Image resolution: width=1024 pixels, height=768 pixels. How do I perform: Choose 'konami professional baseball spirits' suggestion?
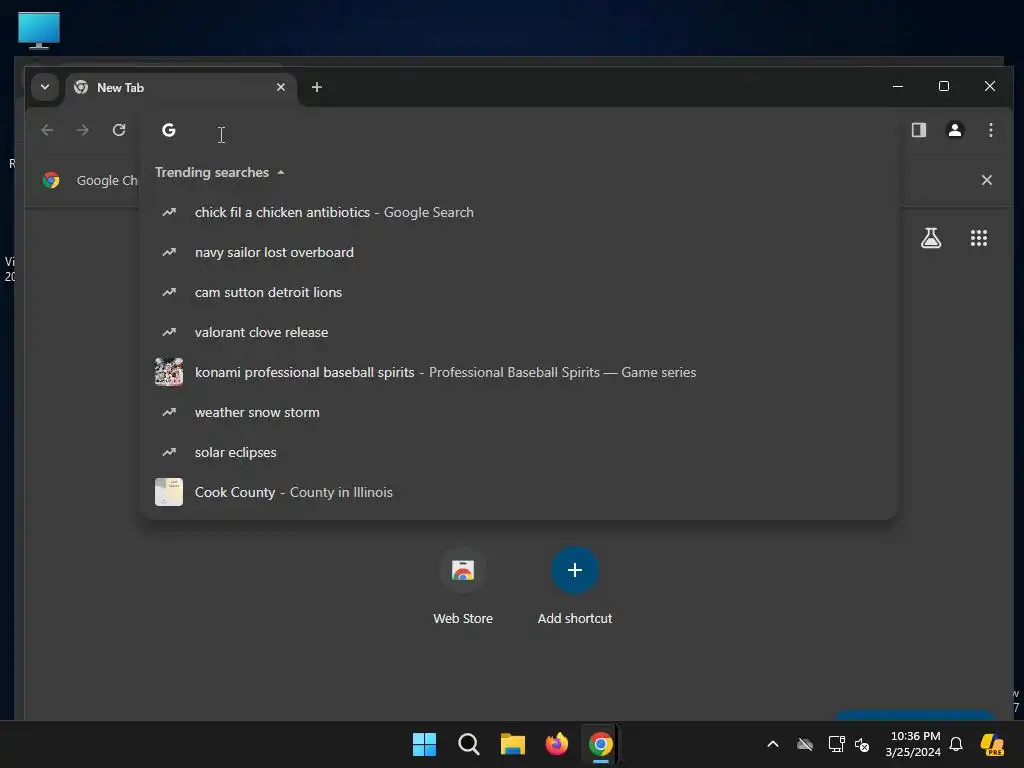pyautogui.click(x=519, y=372)
